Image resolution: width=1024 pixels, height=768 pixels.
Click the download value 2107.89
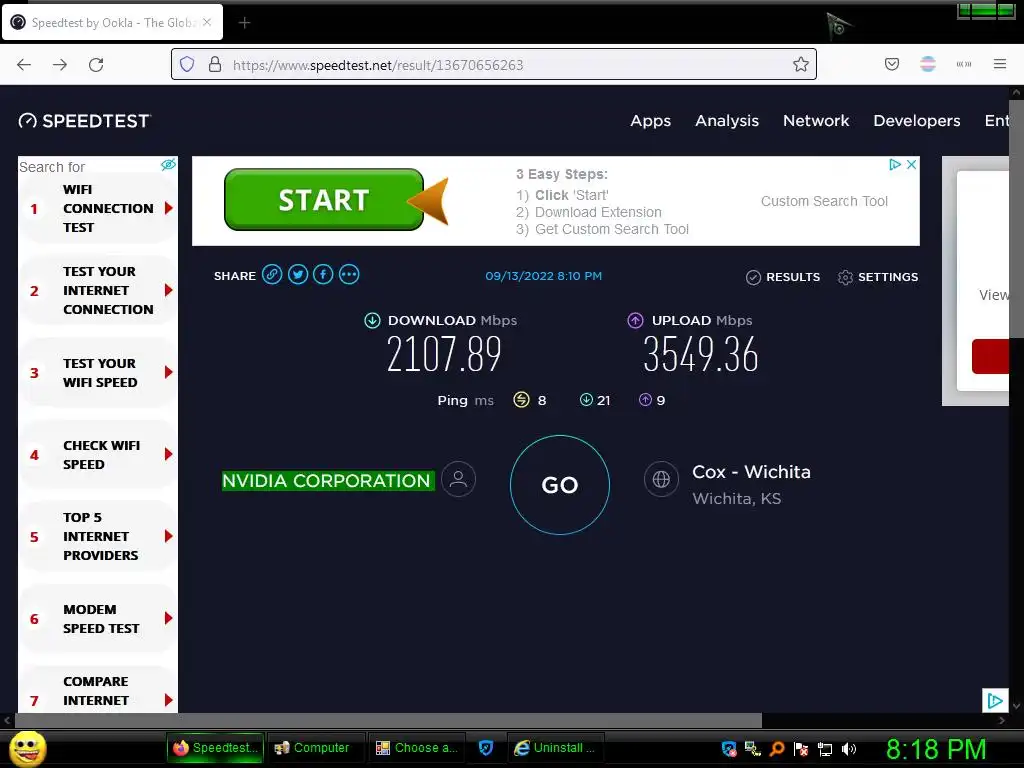tap(444, 354)
